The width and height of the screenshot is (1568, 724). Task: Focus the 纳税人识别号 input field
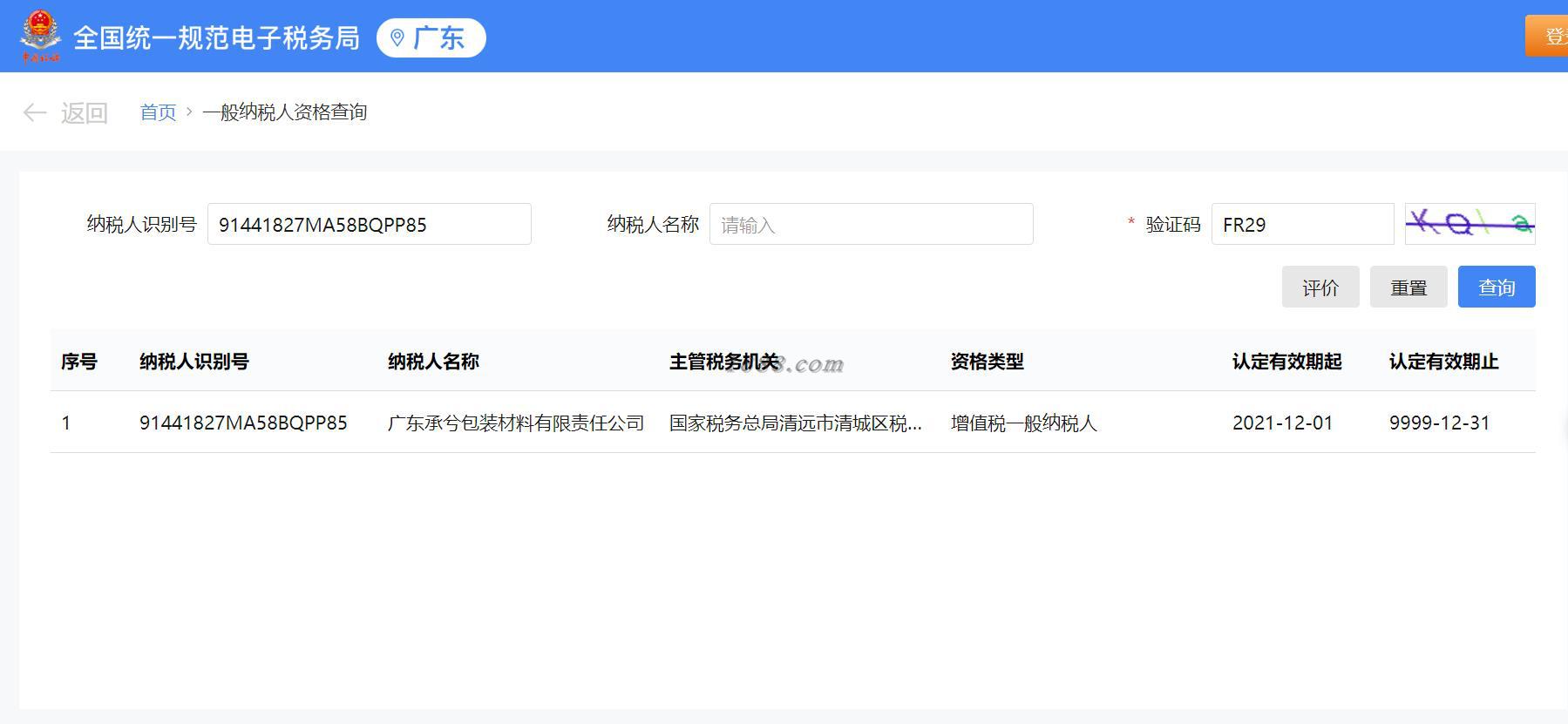370,224
